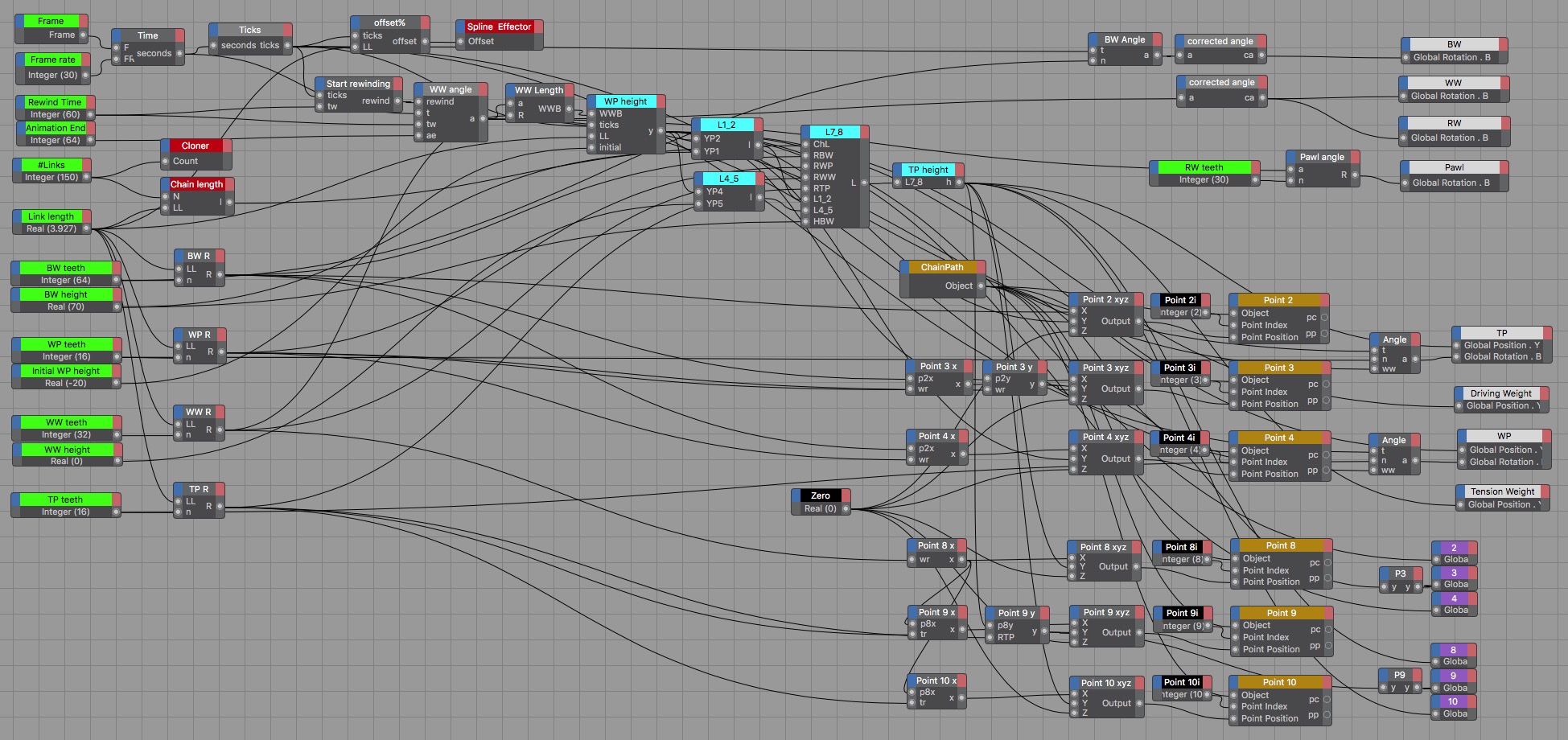
Task: Click 'Real (-20)' under Initial WP height
Action: coord(65,383)
